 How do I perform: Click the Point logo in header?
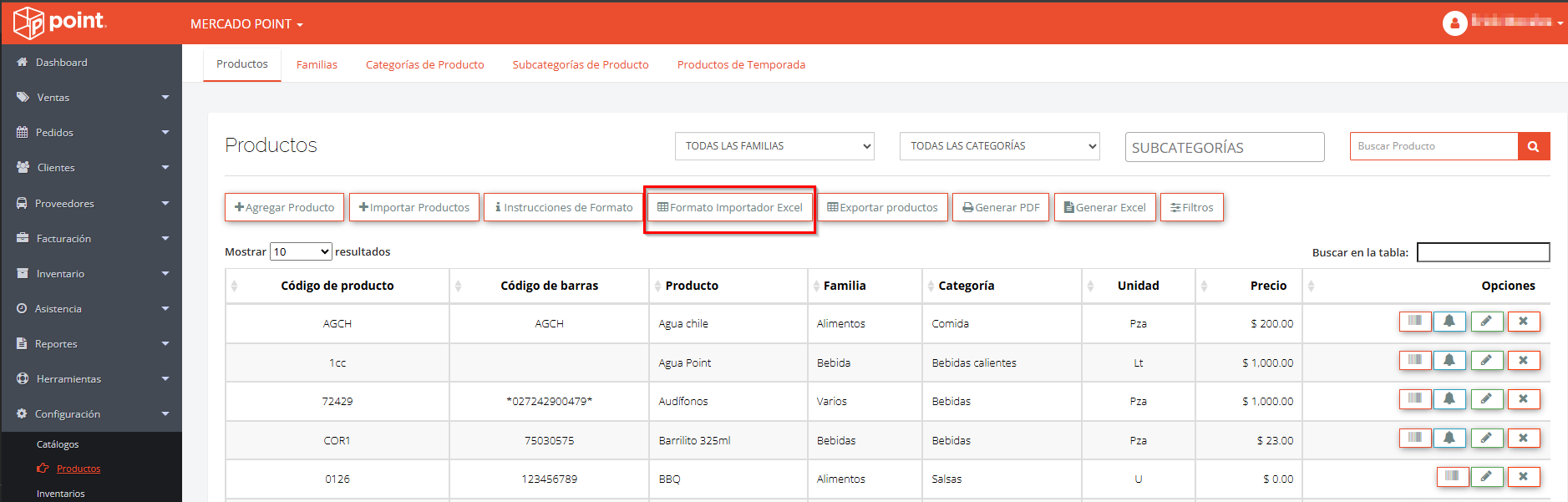pos(60,23)
